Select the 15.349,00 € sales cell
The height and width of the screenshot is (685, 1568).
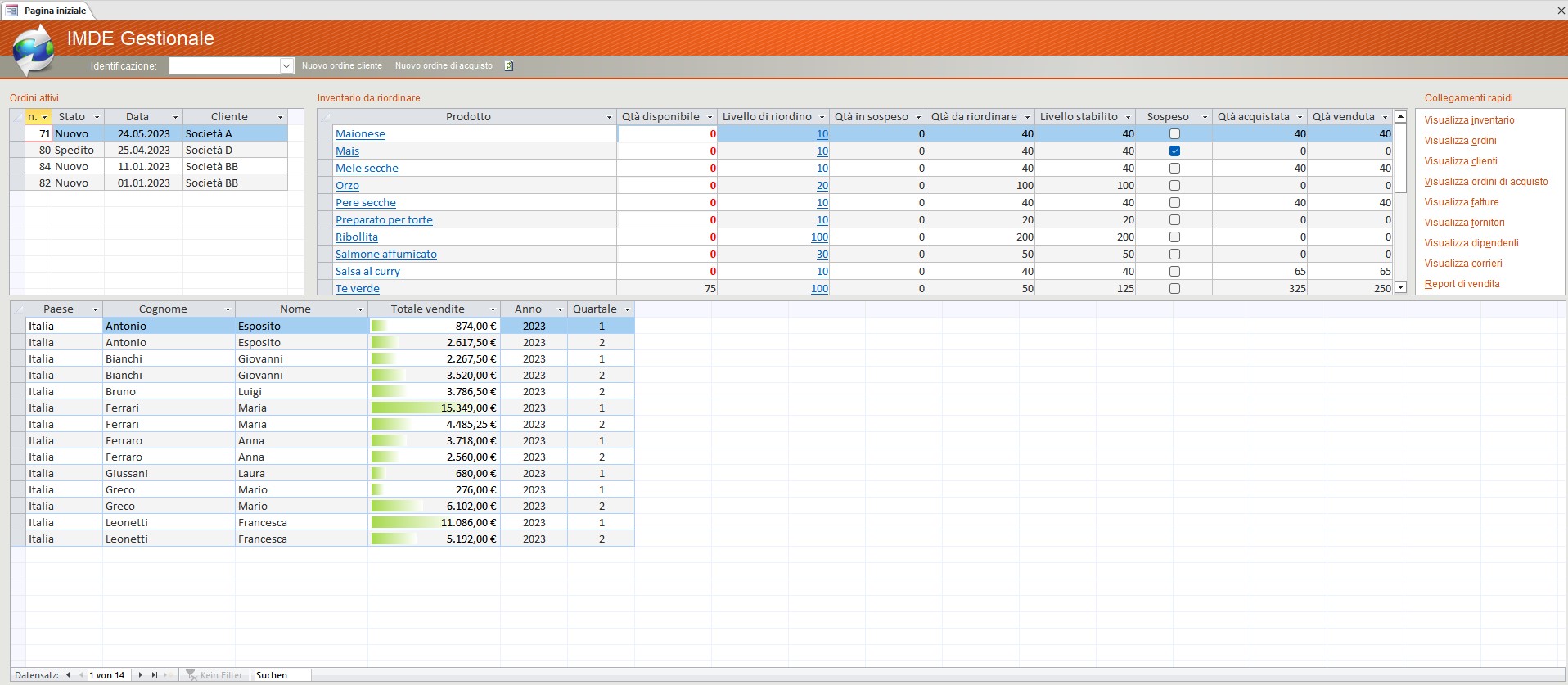(x=435, y=408)
